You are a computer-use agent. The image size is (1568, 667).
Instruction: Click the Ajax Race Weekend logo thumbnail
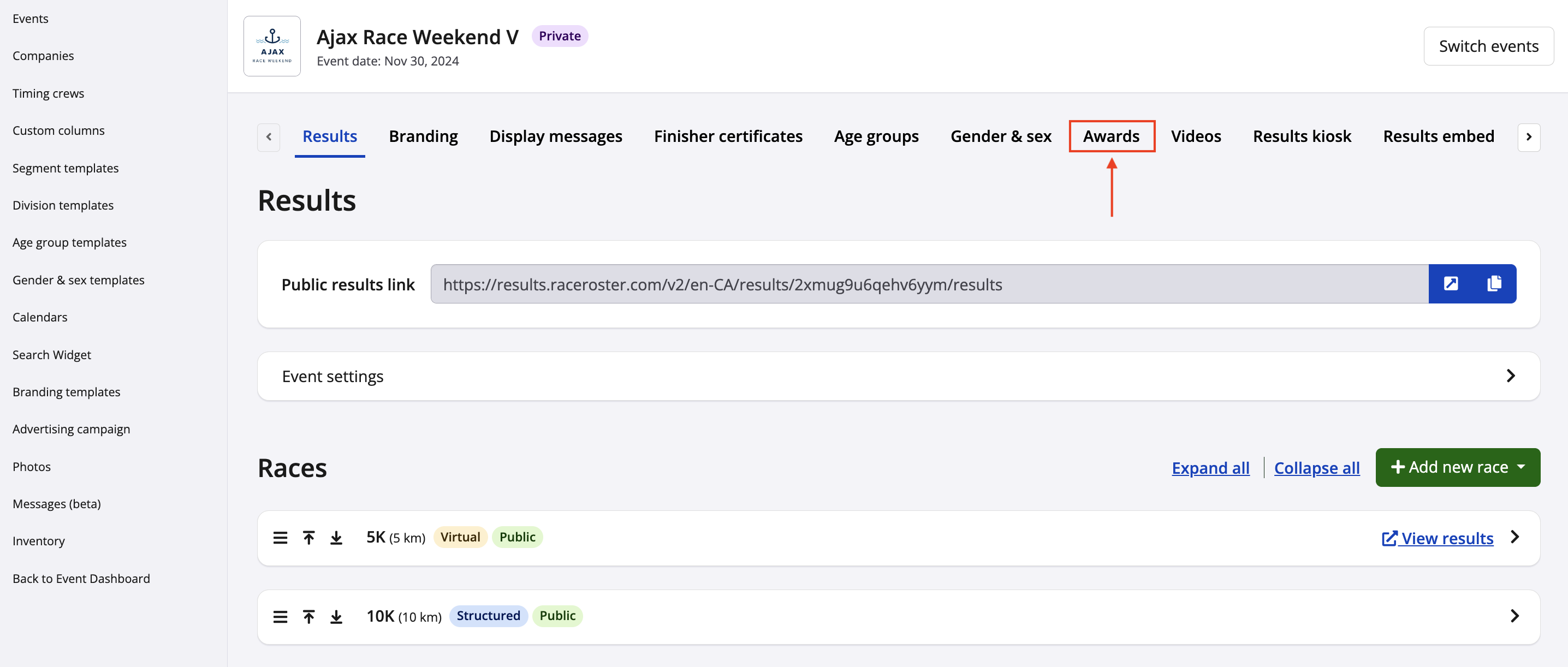click(x=272, y=46)
